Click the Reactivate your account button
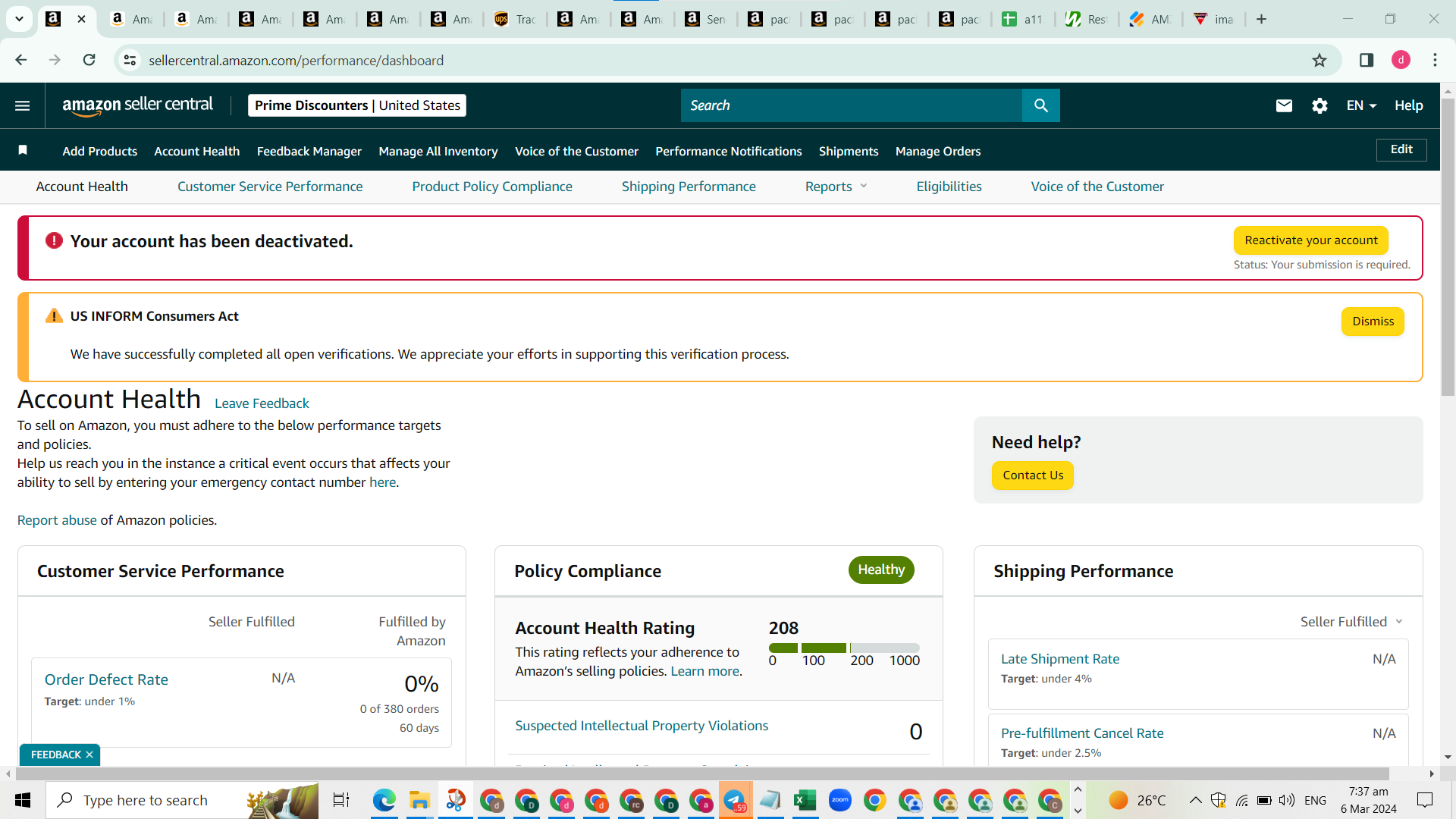1456x819 pixels. 1311,240
